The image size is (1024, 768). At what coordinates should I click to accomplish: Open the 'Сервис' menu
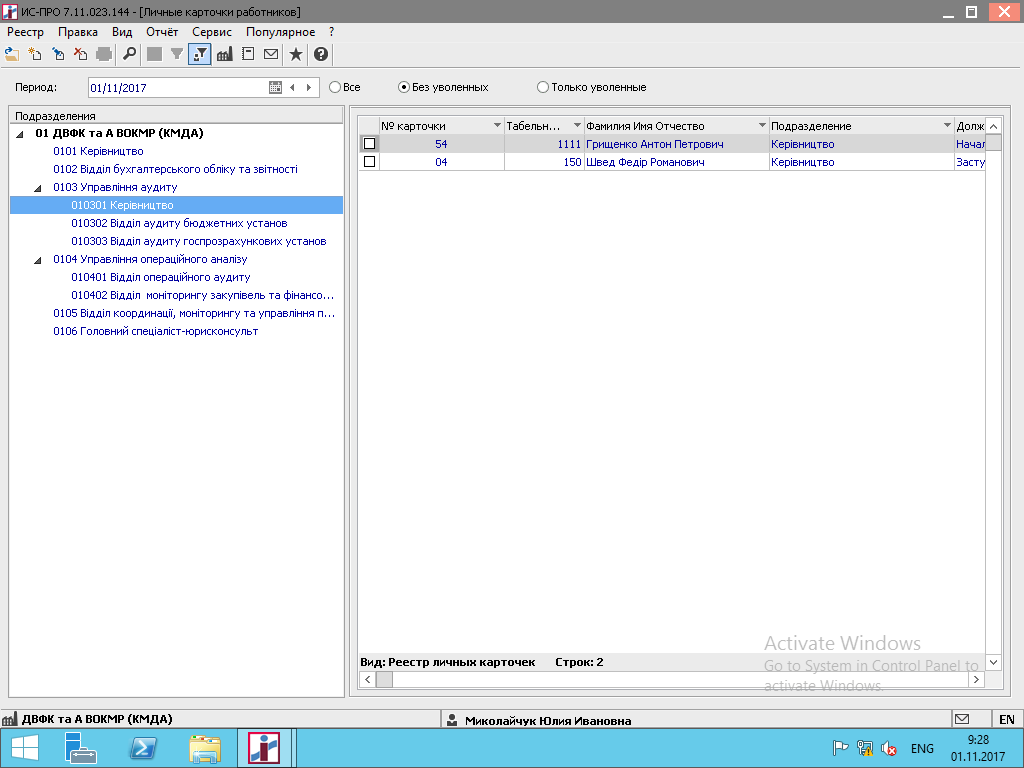pos(211,32)
